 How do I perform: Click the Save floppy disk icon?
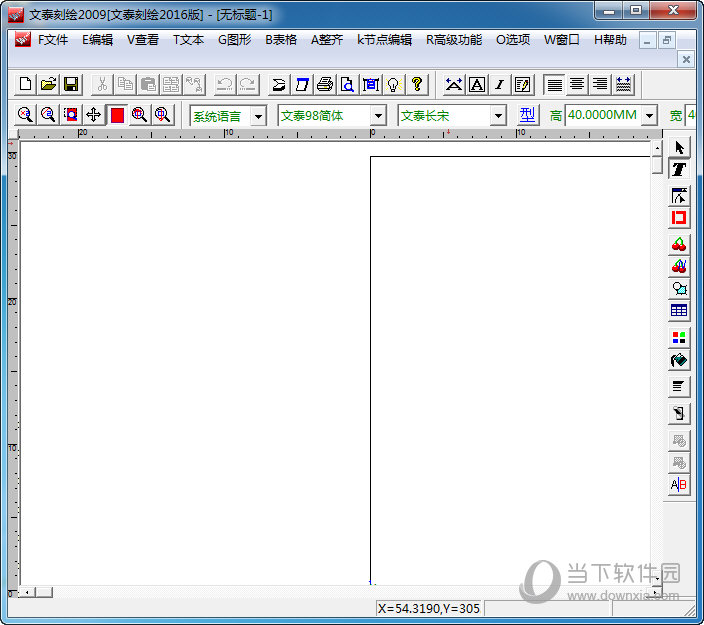click(x=71, y=84)
